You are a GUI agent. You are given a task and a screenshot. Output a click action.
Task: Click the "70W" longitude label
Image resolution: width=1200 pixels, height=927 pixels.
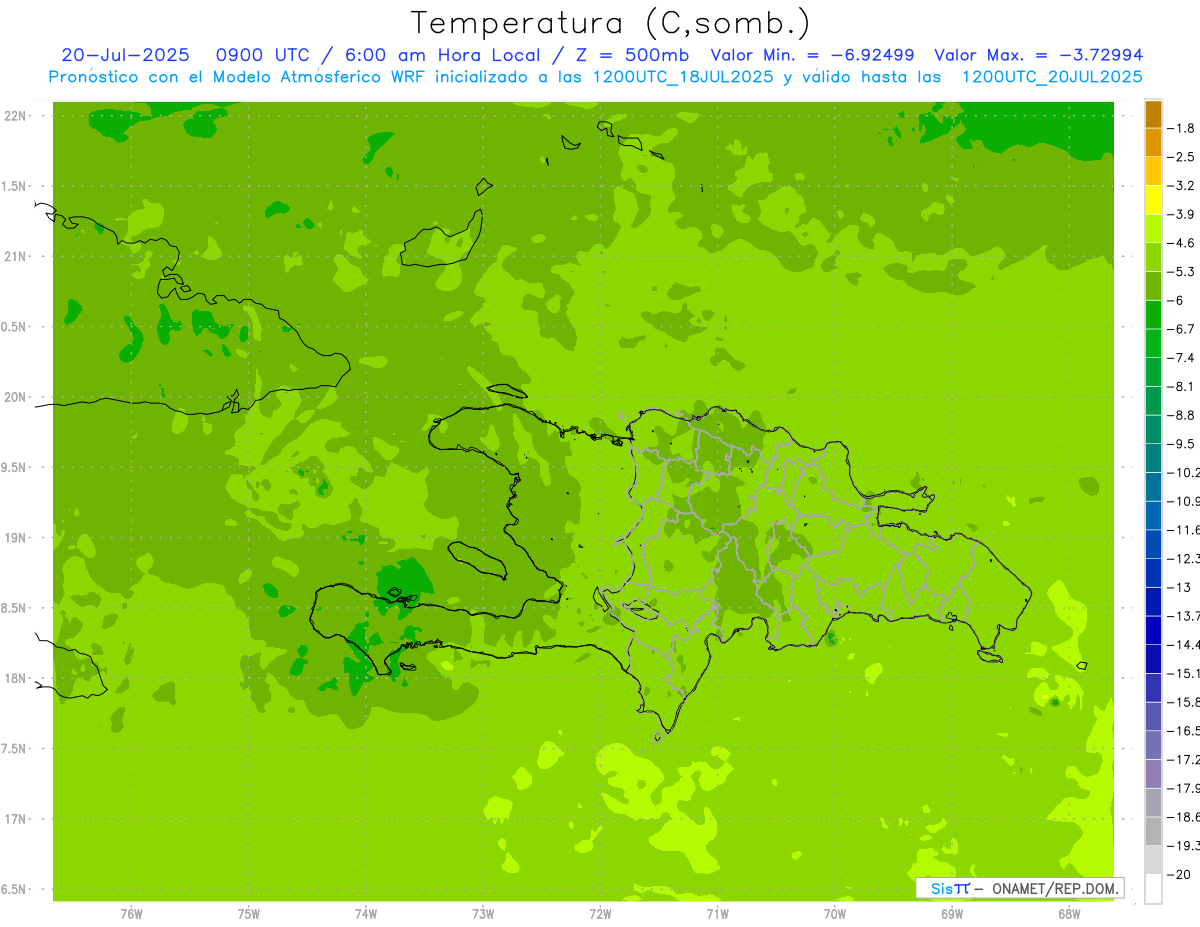coord(835,915)
